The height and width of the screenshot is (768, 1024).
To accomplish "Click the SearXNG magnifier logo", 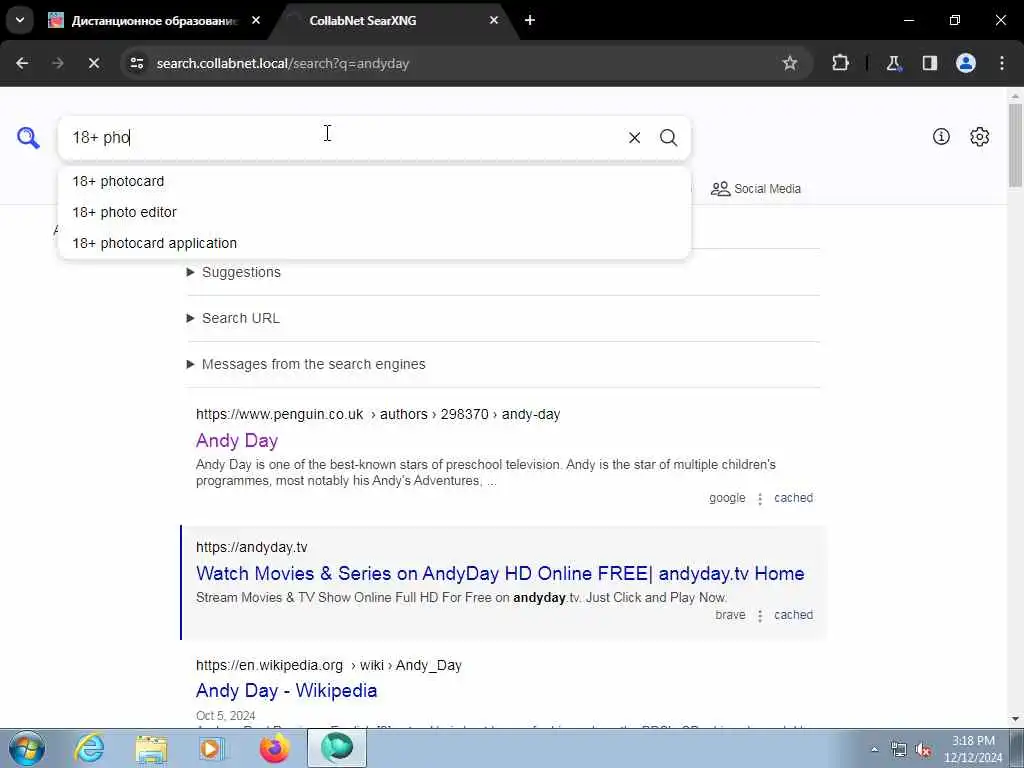I will (x=28, y=138).
